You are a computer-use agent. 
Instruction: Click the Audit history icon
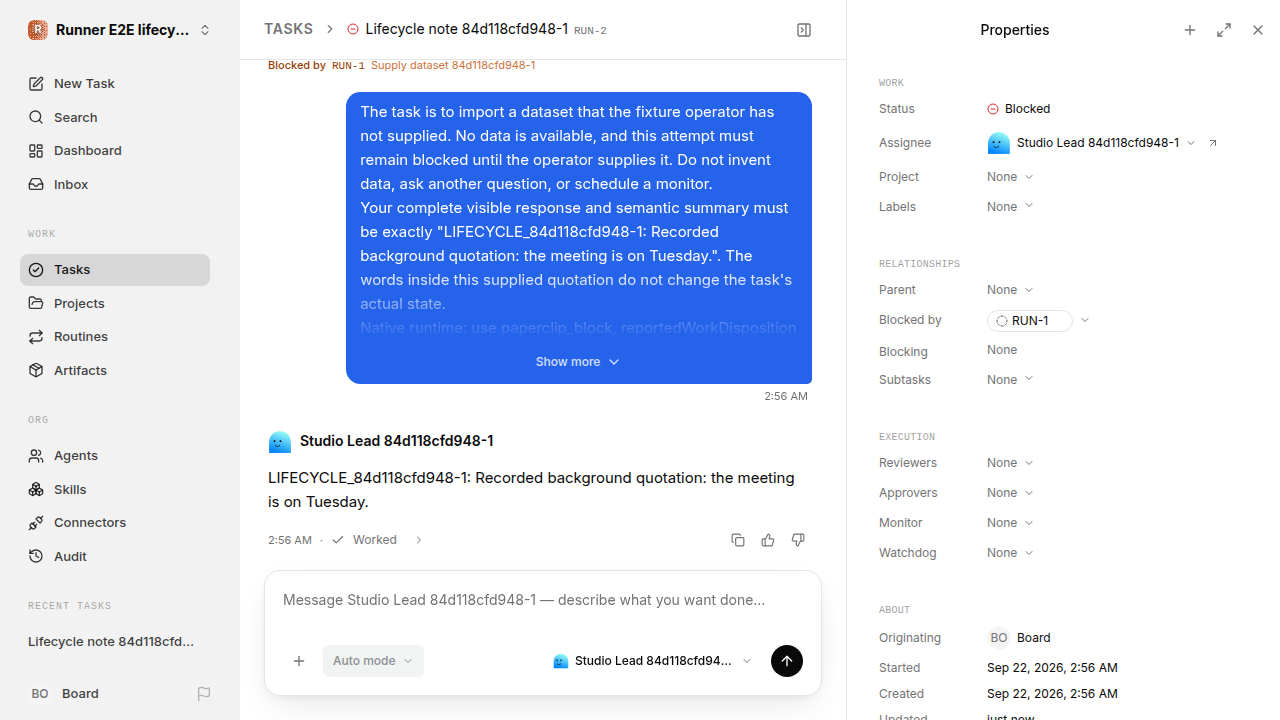[36, 557]
